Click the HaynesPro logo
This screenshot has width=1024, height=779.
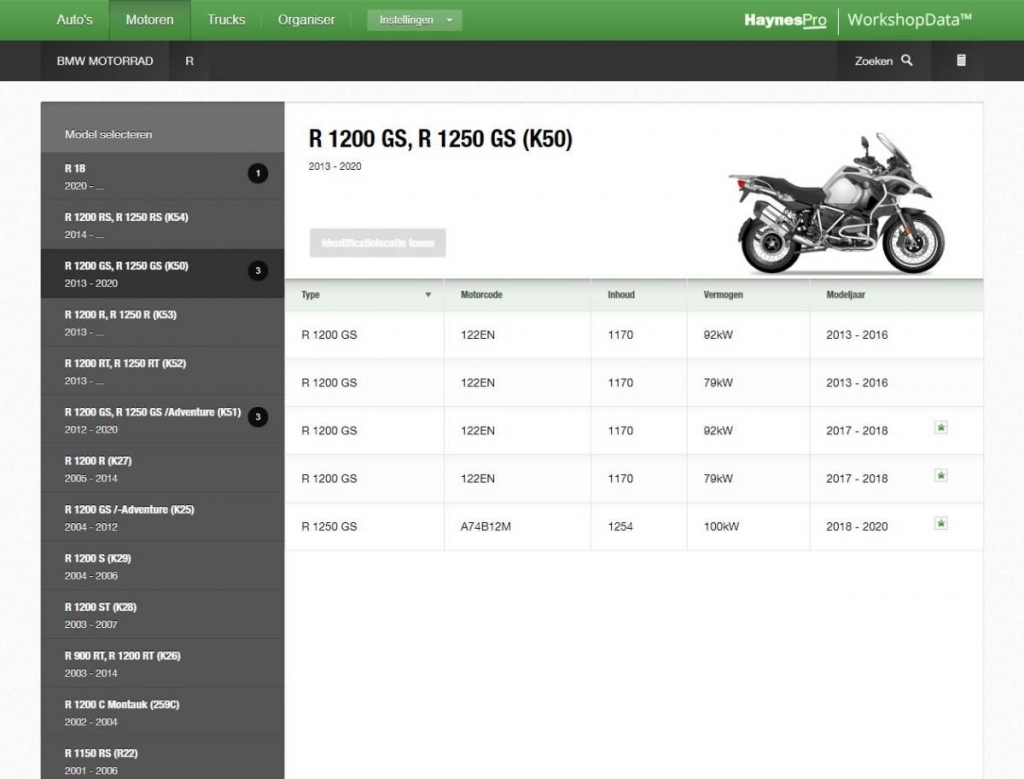tap(785, 20)
